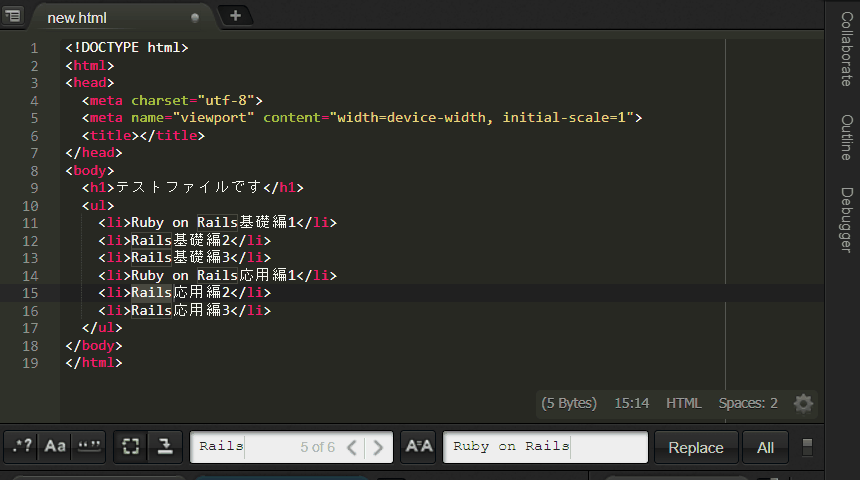Screen dimensions: 860x480
Task: Close new.html via its unsaved dot
Action: (x=195, y=18)
